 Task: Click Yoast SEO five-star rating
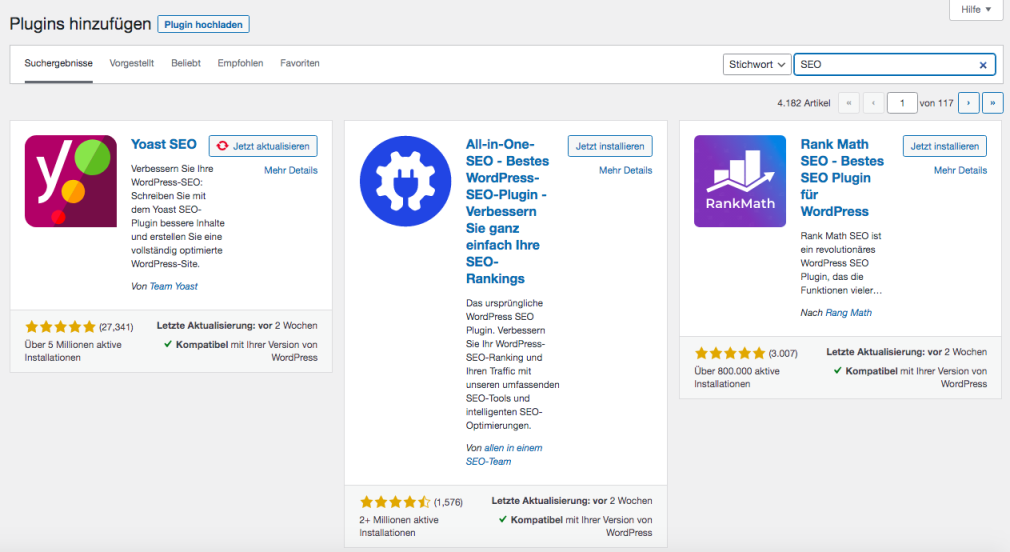point(60,327)
